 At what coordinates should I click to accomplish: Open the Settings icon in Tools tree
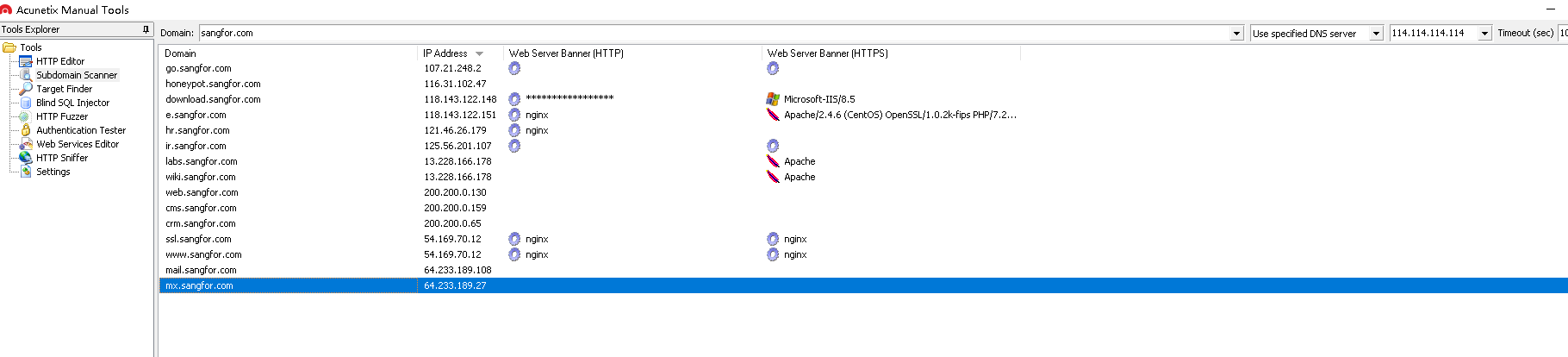tap(26, 172)
